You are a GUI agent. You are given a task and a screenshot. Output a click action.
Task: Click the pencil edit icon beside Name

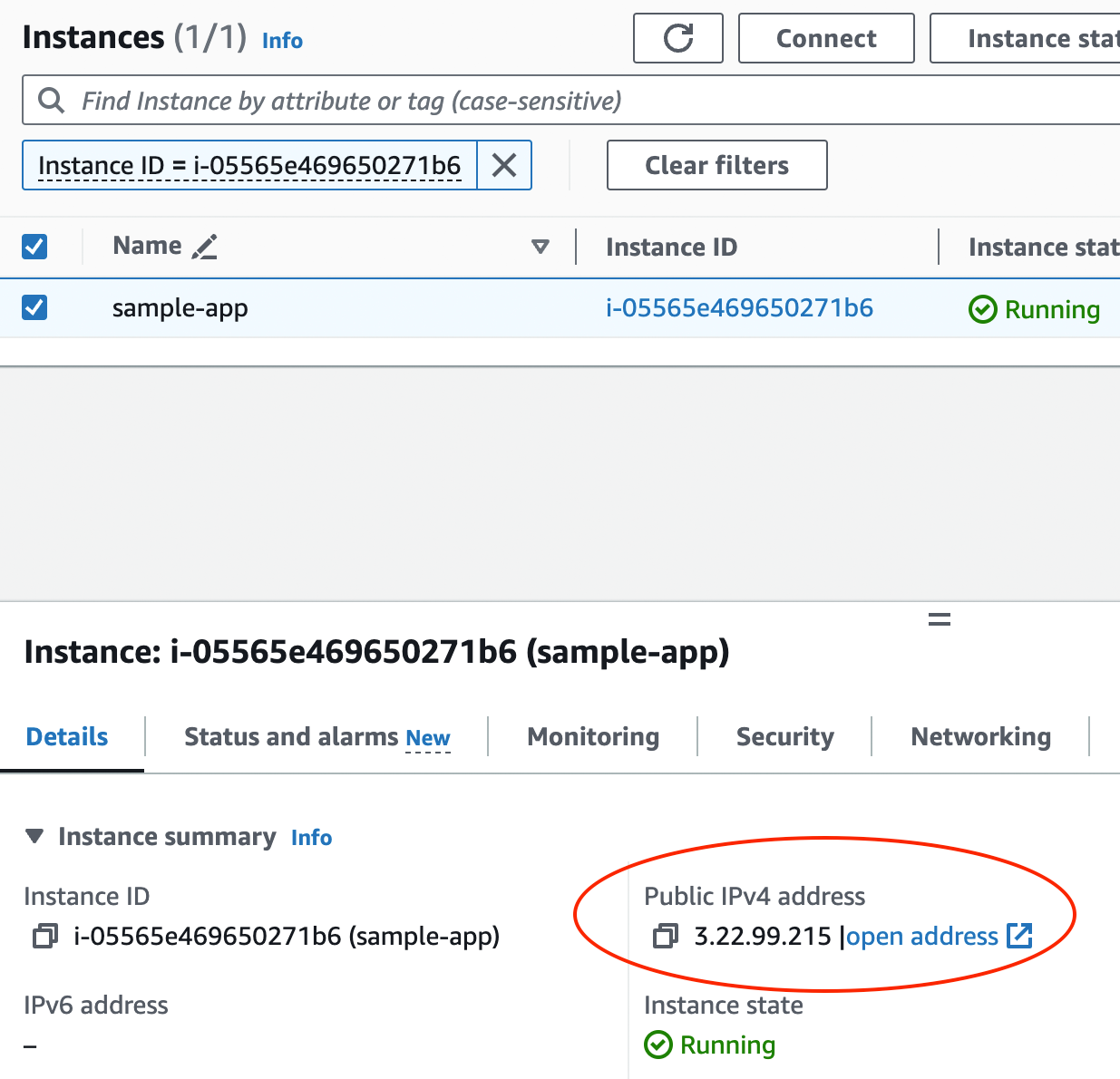(x=205, y=247)
